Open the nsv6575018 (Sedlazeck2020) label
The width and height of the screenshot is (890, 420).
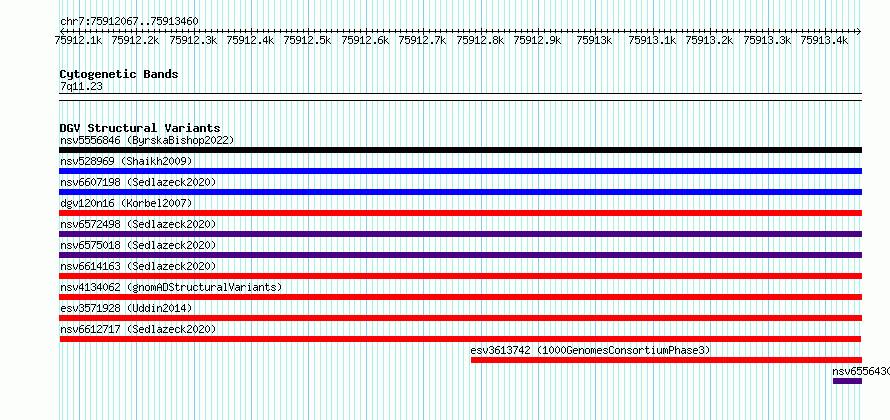[x=138, y=245]
